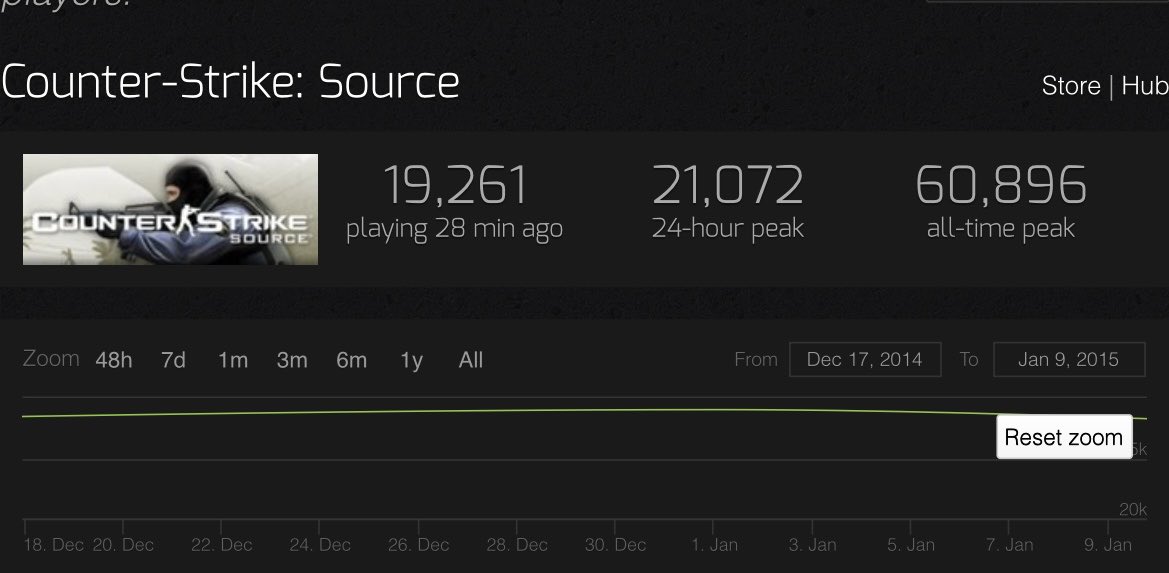The image size is (1169, 573).
Task: Click the 20k y-axis label
Action: pyautogui.click(x=1132, y=510)
